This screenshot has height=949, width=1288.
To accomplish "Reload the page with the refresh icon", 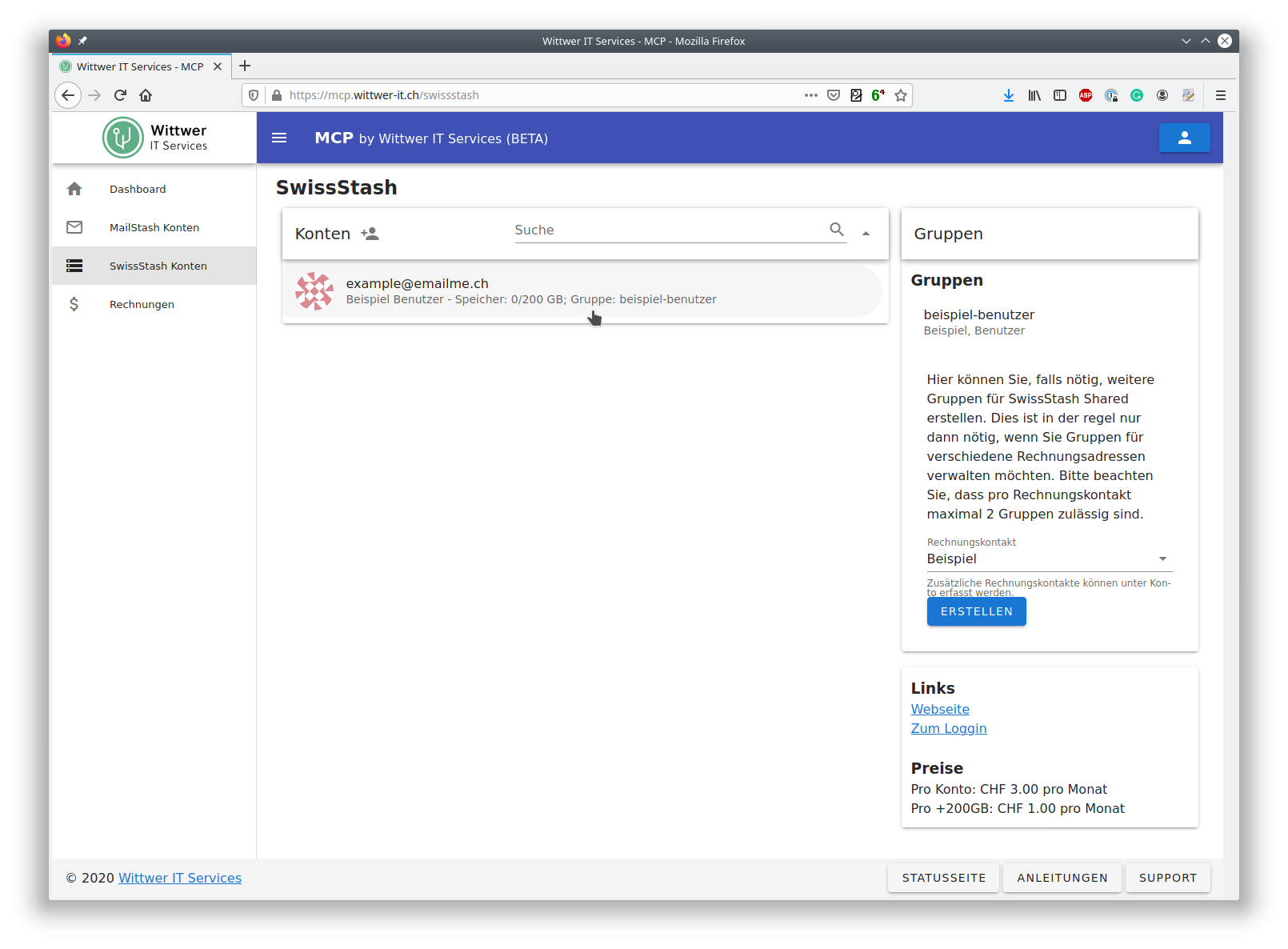I will [120, 95].
